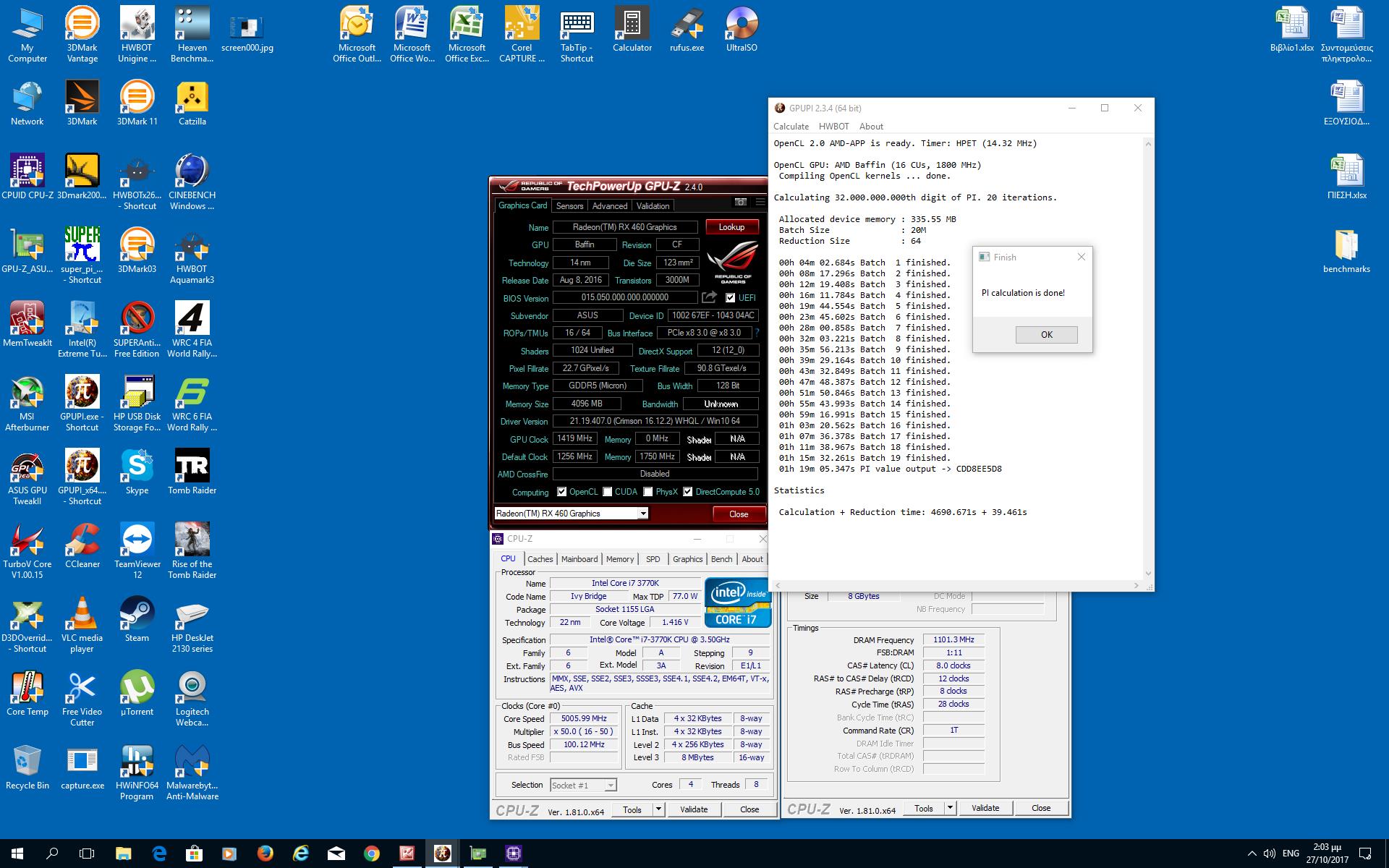1389x868 pixels.
Task: Show hidden system tray icons
Action: pyautogui.click(x=1252, y=854)
